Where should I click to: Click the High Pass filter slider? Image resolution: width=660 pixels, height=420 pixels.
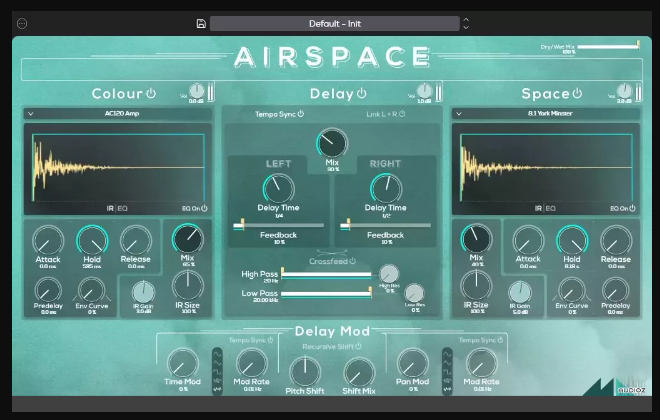[326, 275]
